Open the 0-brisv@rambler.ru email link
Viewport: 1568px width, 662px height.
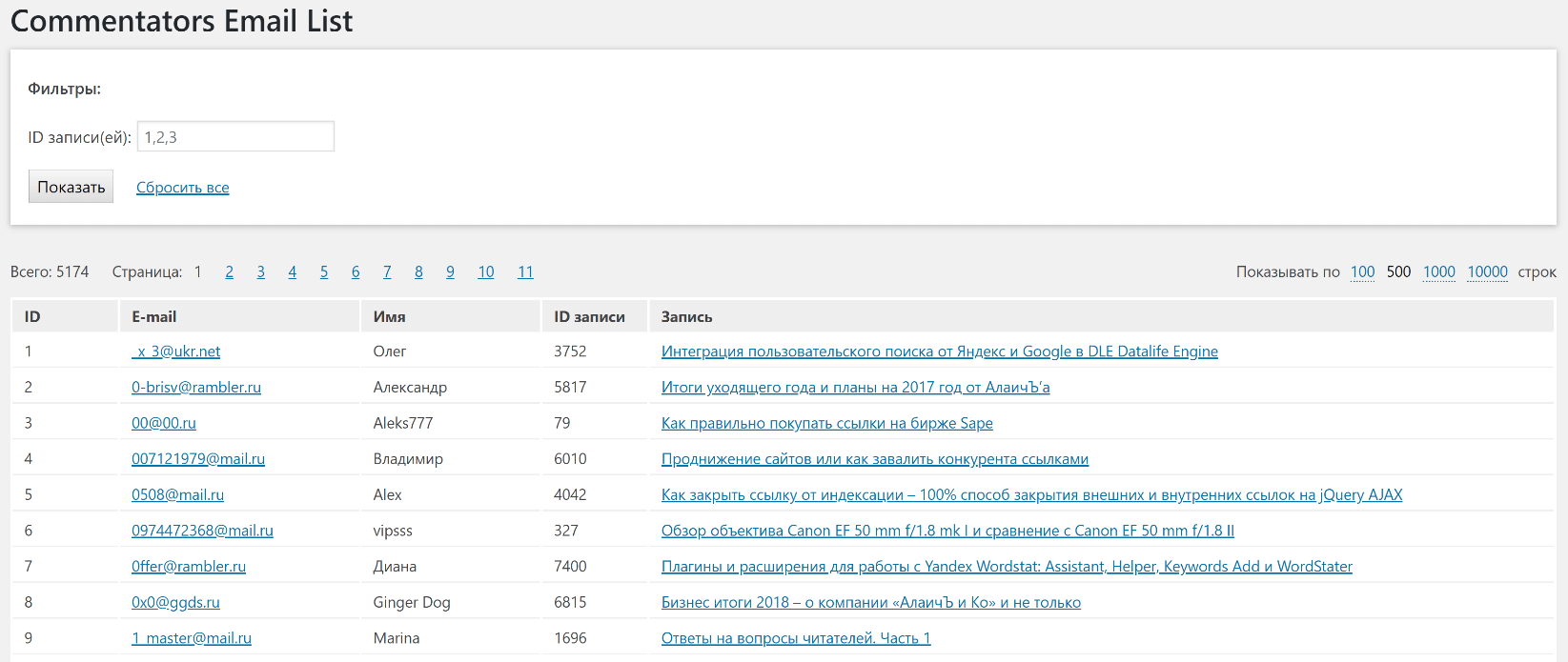pyautogui.click(x=196, y=388)
